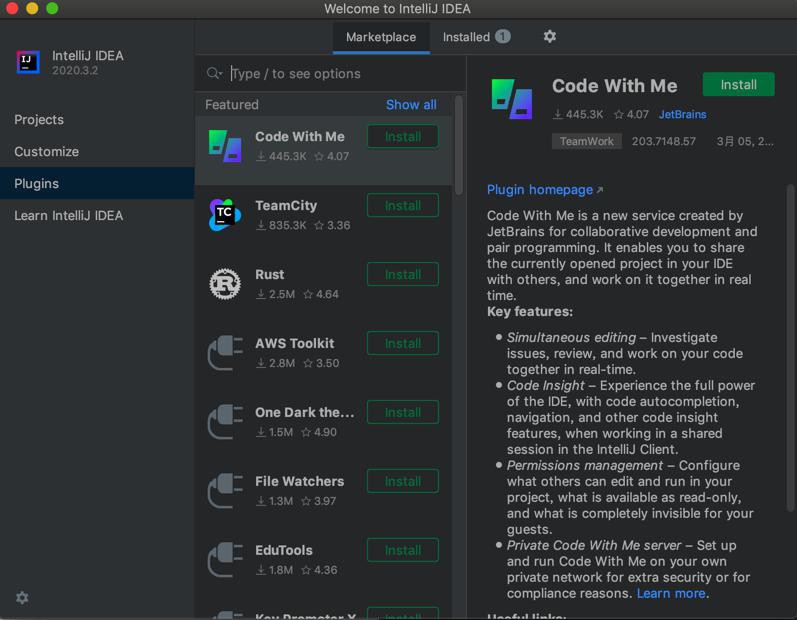The width and height of the screenshot is (797, 620).
Task: Click the TeamWork tag
Action: point(587,141)
